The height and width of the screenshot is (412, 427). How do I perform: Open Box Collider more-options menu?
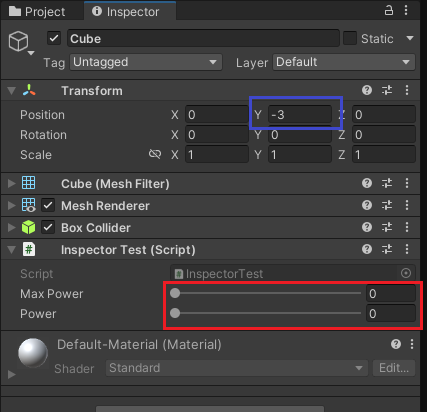tap(407, 227)
